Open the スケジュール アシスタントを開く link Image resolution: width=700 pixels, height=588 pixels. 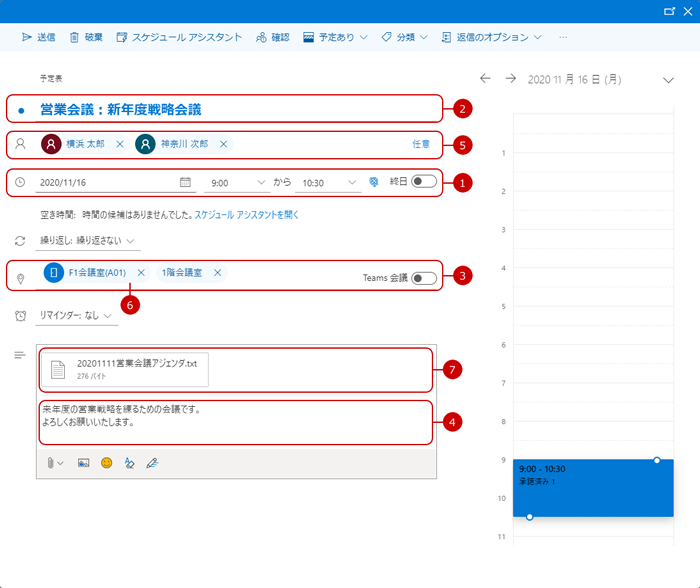pyautogui.click(x=246, y=215)
